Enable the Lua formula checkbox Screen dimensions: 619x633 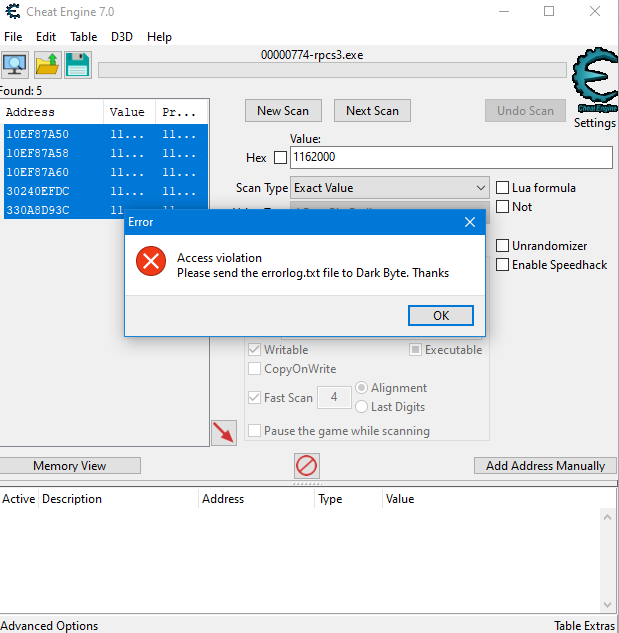pos(502,188)
